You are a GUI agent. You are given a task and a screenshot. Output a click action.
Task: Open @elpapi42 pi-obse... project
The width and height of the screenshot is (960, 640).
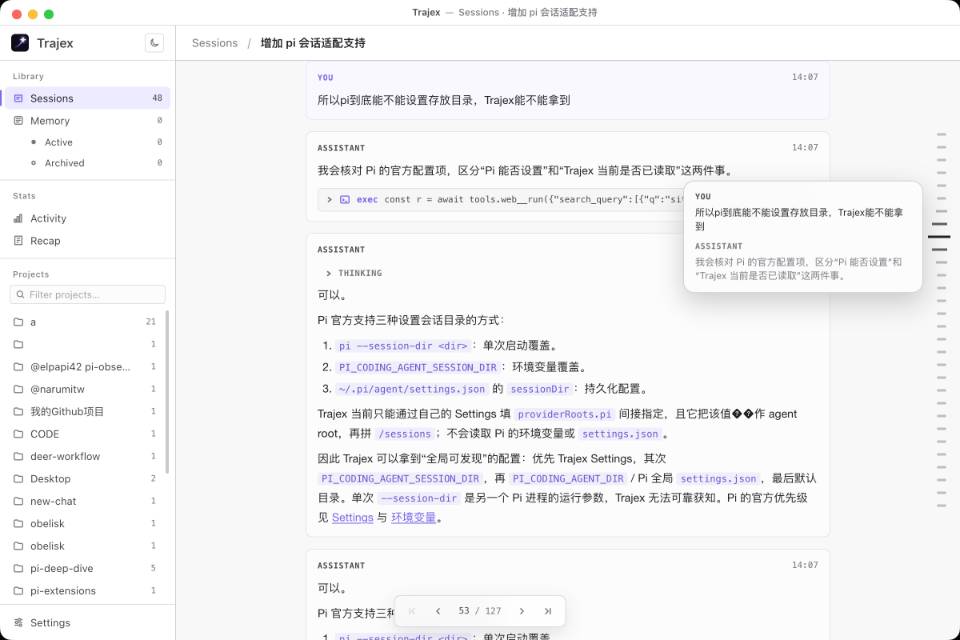[86, 367]
